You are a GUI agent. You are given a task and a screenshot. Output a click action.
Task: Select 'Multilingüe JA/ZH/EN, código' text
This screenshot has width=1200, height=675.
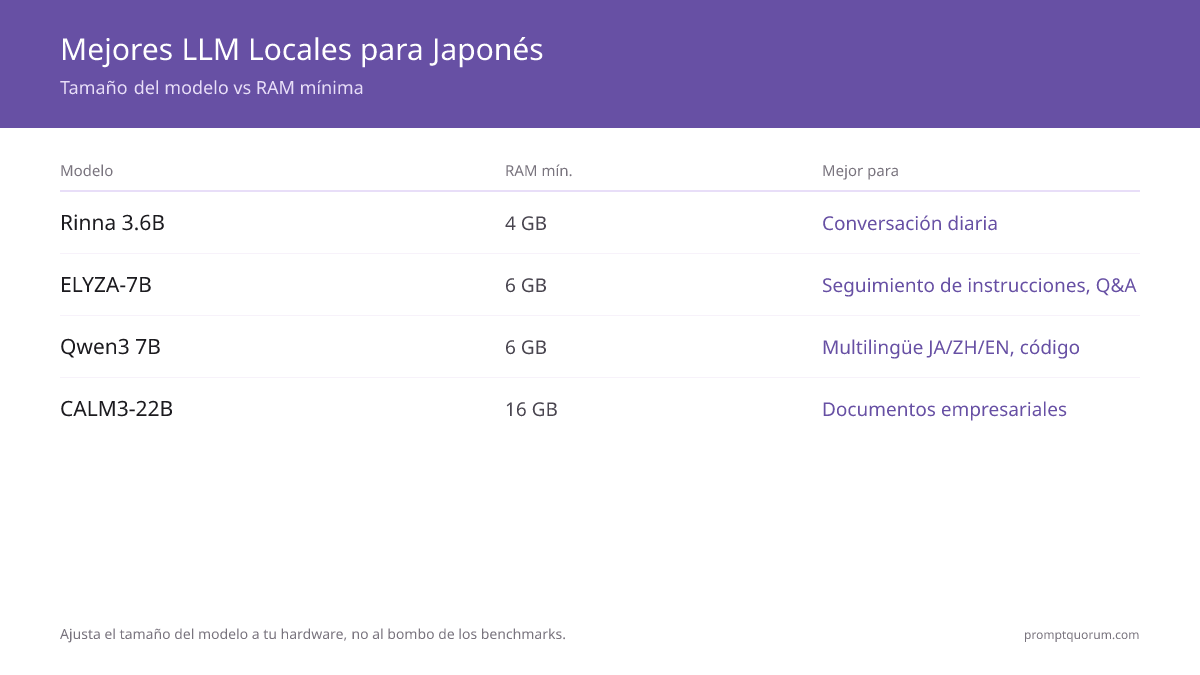click(951, 347)
